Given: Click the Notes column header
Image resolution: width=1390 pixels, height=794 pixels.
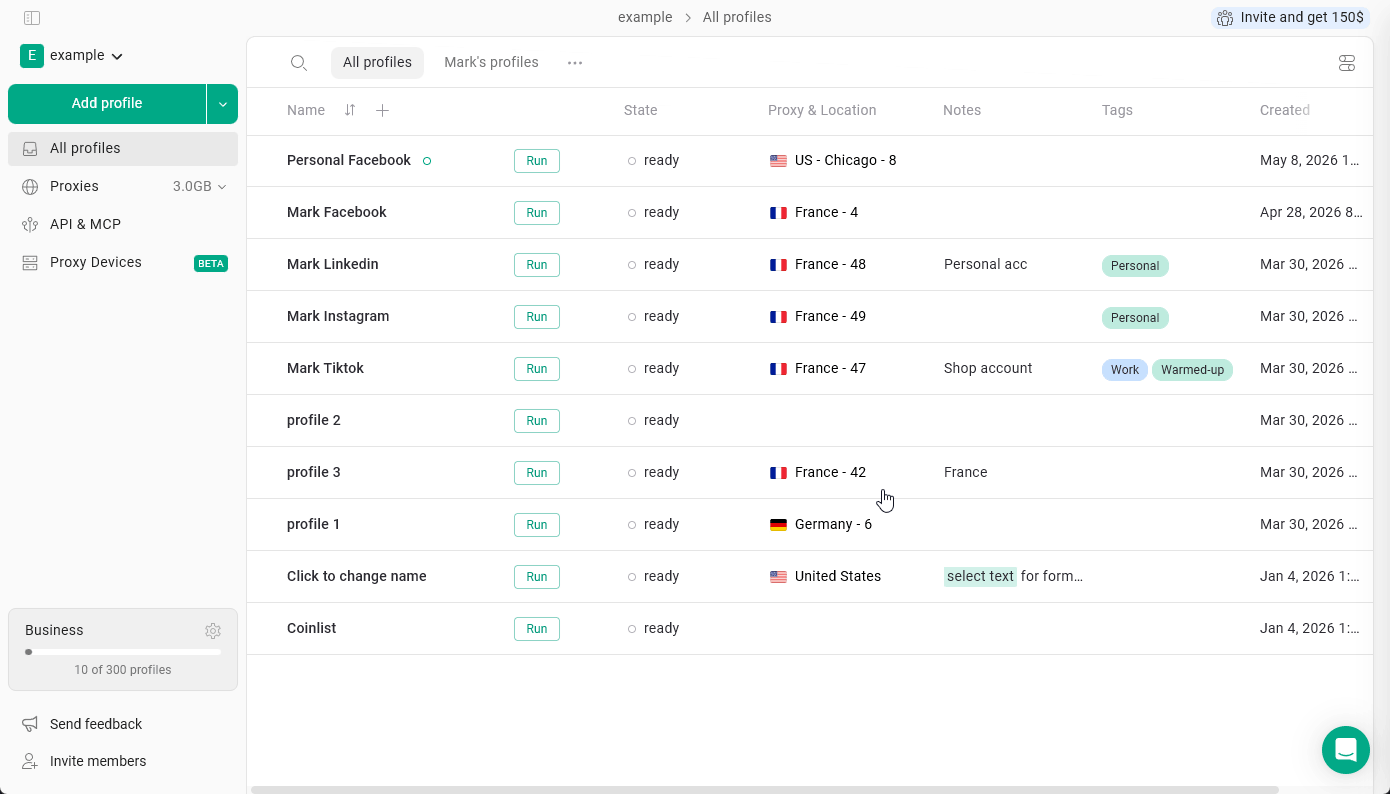Looking at the screenshot, I should [962, 110].
